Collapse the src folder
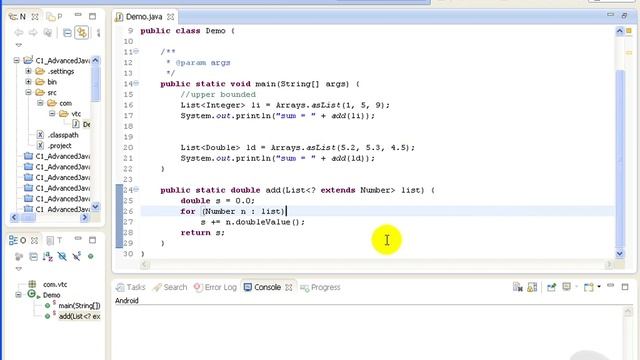 pyautogui.click(x=28, y=92)
